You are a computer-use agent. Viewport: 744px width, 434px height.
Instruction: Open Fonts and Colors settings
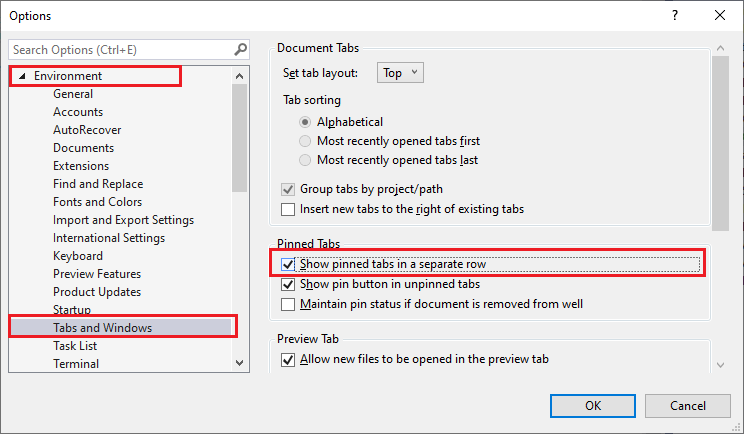(98, 202)
